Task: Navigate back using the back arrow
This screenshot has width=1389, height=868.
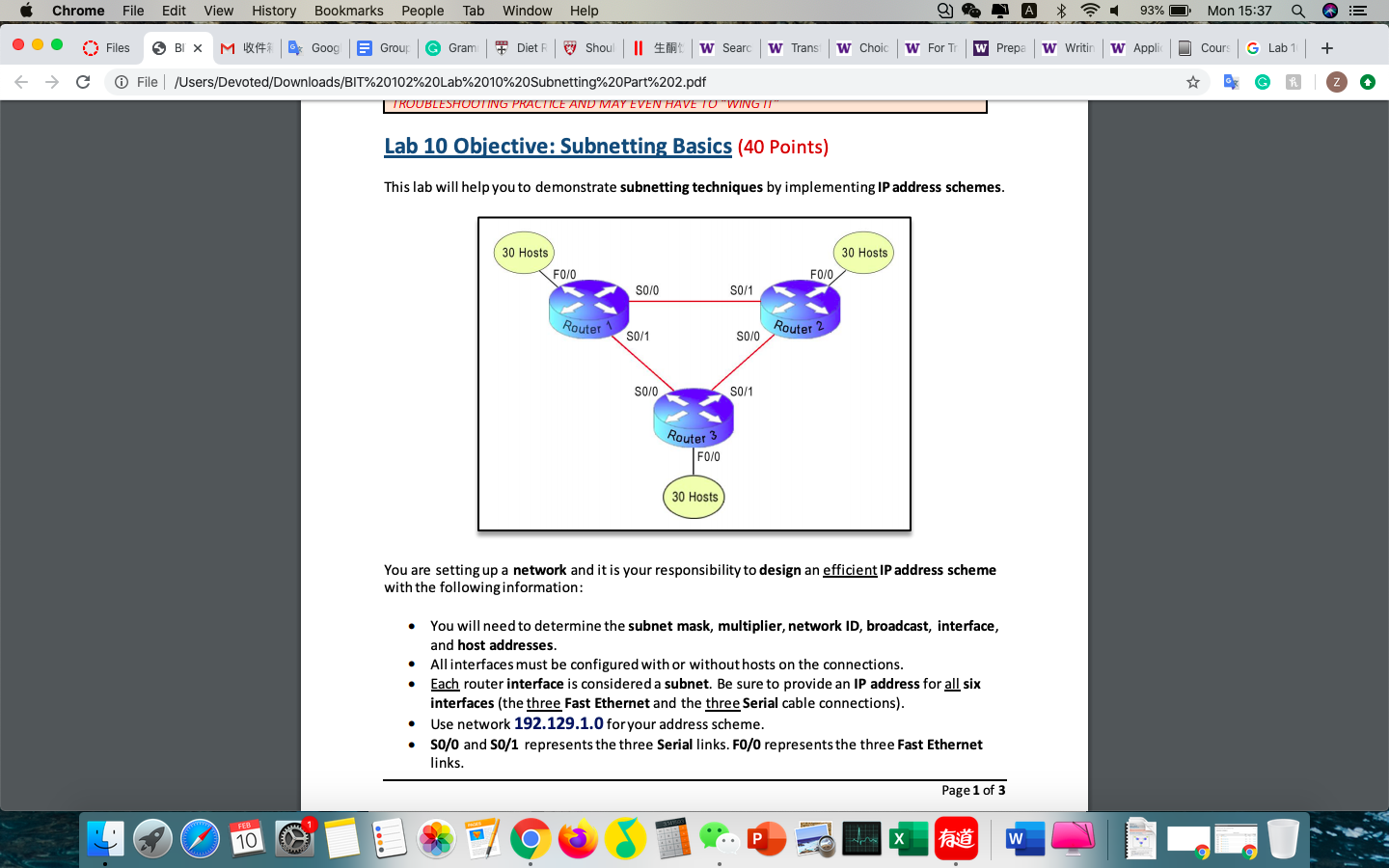Action: pos(19,82)
